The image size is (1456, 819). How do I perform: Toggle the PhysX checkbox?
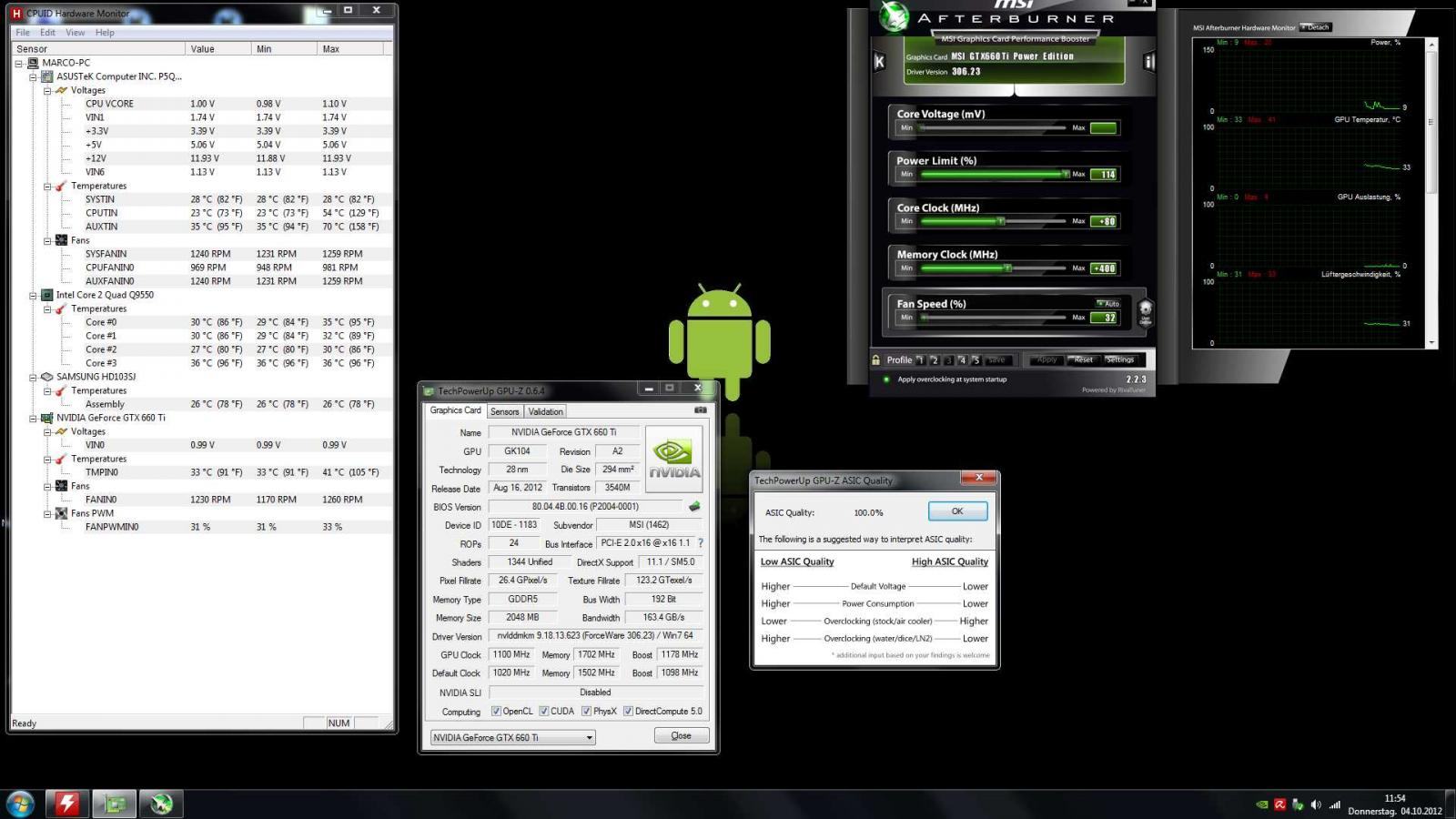click(x=587, y=712)
